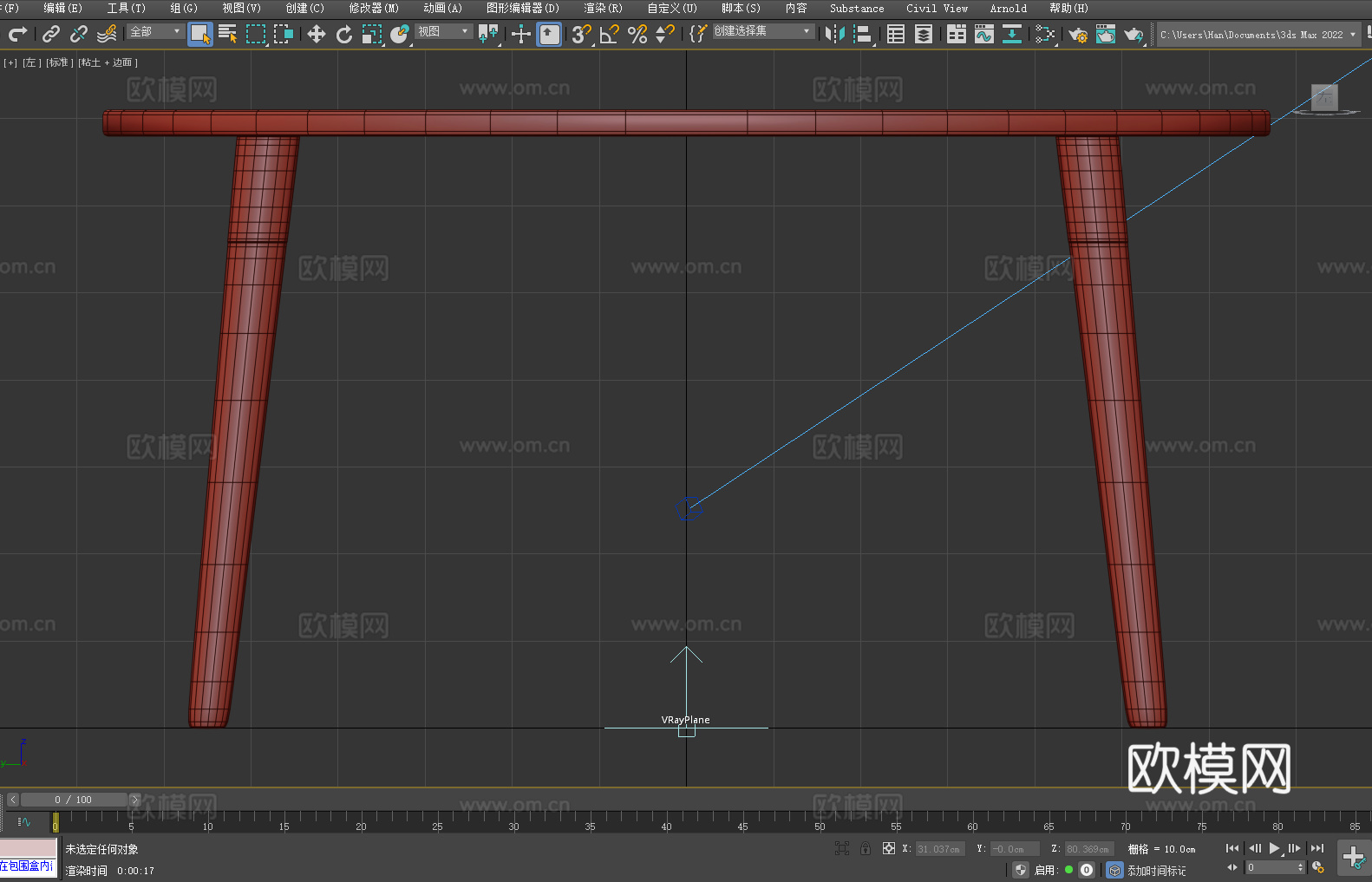Toggle the Layer Explorer icon
Viewport: 1372px width, 882px height.
pos(924,34)
